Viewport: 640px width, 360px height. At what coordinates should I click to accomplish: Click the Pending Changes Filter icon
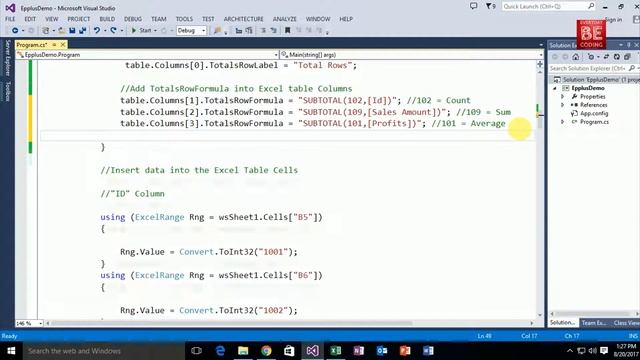tap(591, 57)
